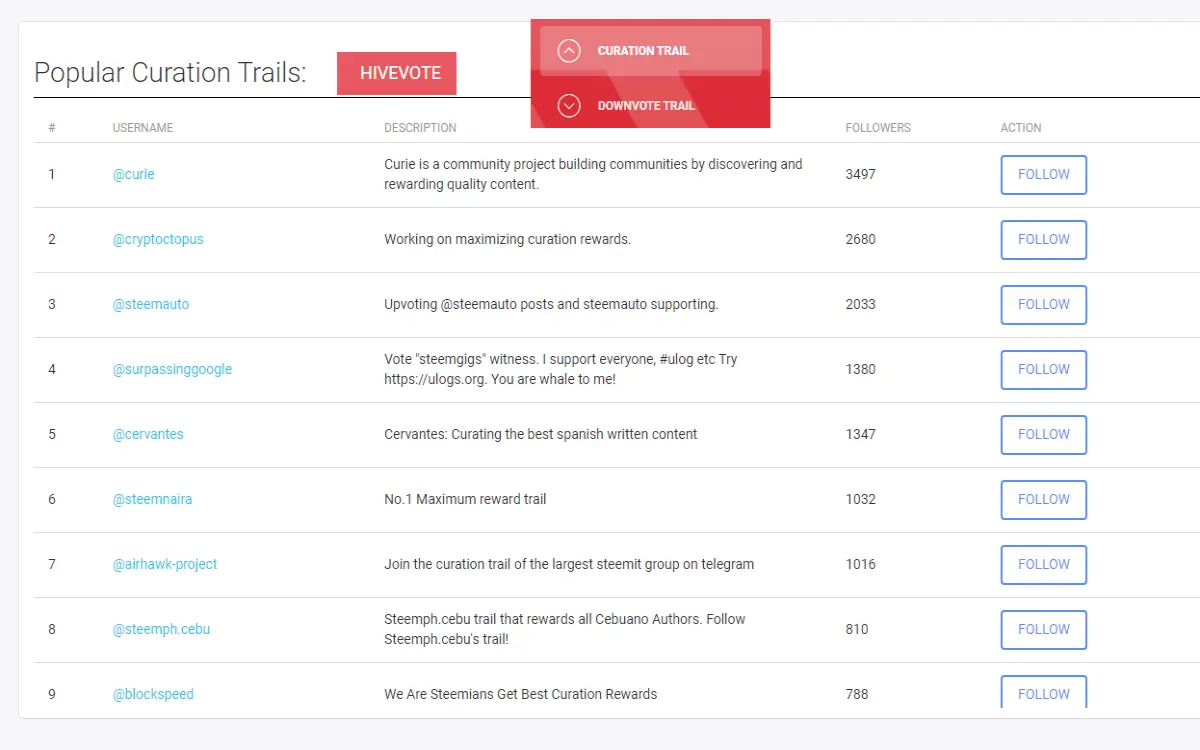This screenshot has width=1200, height=750.
Task: Click the USERNAME column header
Action: 143,128
